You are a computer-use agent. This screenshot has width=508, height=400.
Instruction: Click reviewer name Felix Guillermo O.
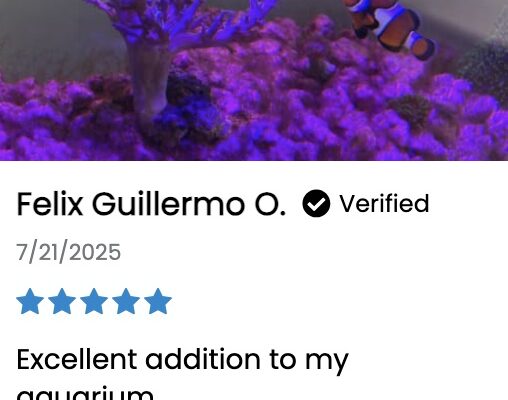click(x=151, y=204)
